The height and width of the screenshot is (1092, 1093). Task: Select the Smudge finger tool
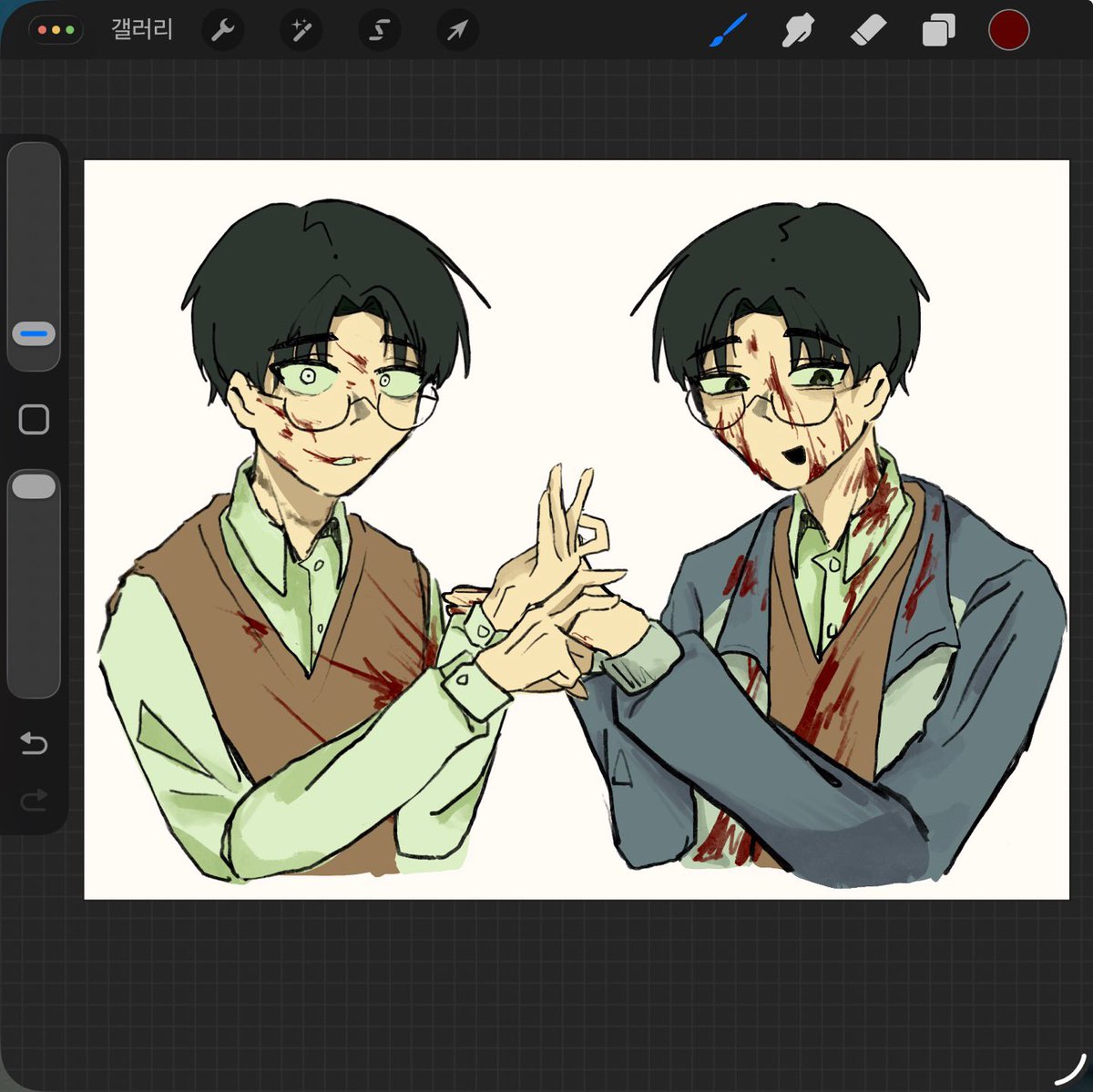[x=797, y=30]
